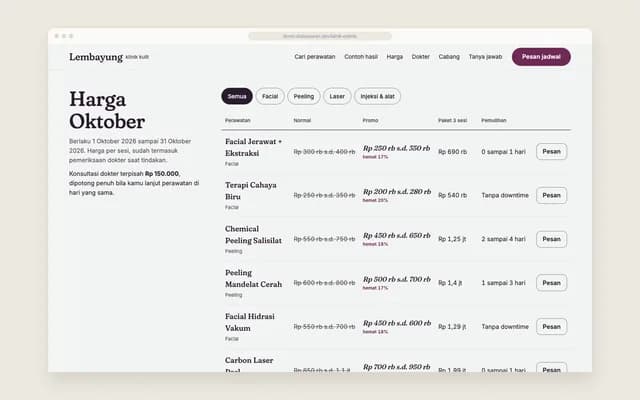Book Chemical Peeling Salisilat with Pesan

point(551,239)
